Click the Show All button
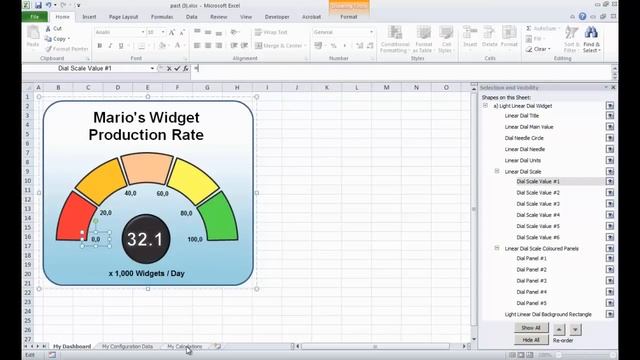The height and width of the screenshot is (360, 640). click(x=531, y=328)
